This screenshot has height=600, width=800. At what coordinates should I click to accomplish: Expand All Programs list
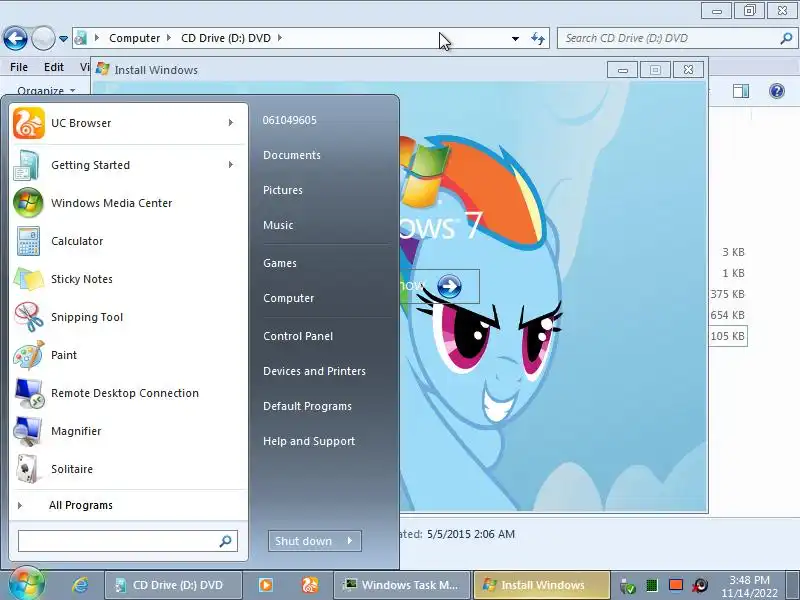(81, 505)
